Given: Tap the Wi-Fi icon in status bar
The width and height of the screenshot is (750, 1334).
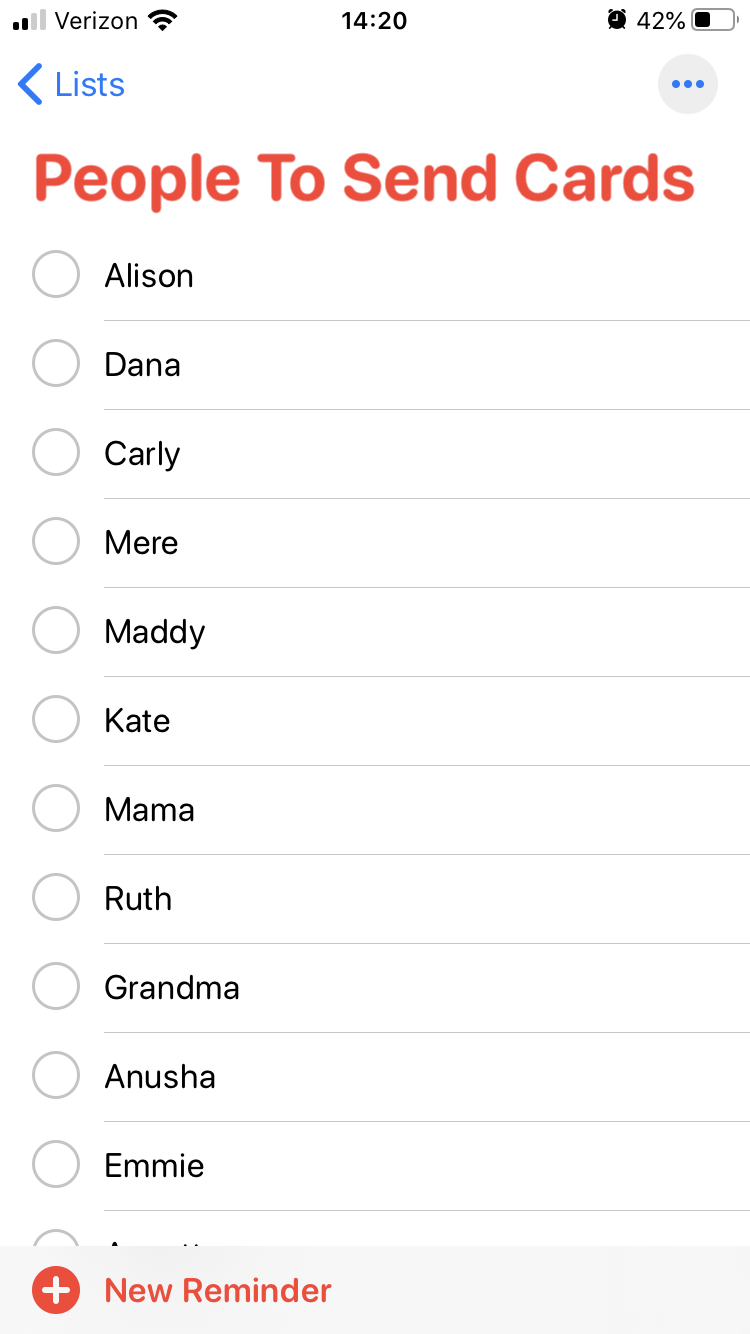Looking at the screenshot, I should click(x=160, y=20).
